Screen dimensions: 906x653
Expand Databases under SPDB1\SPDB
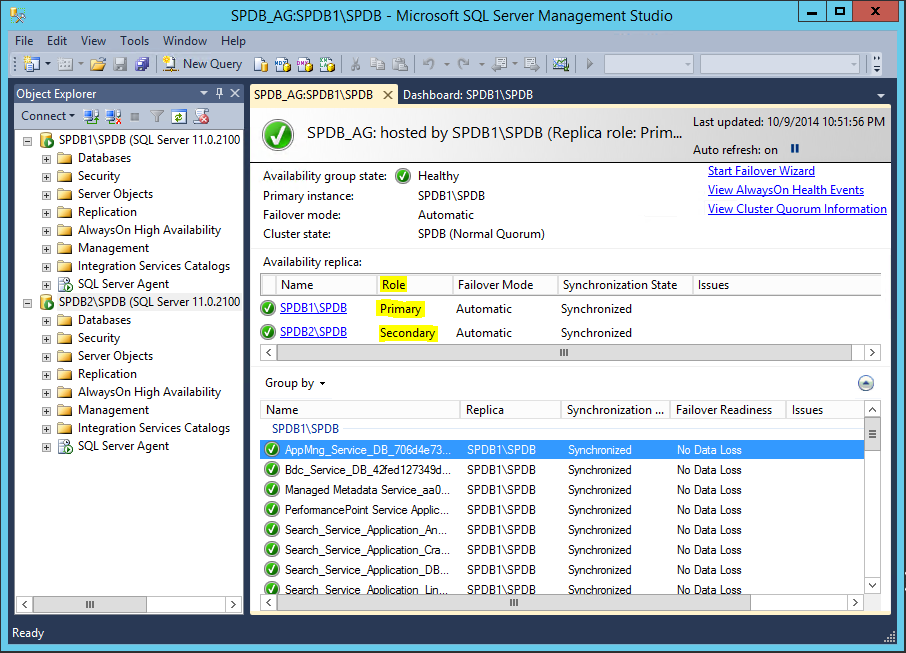(x=46, y=159)
